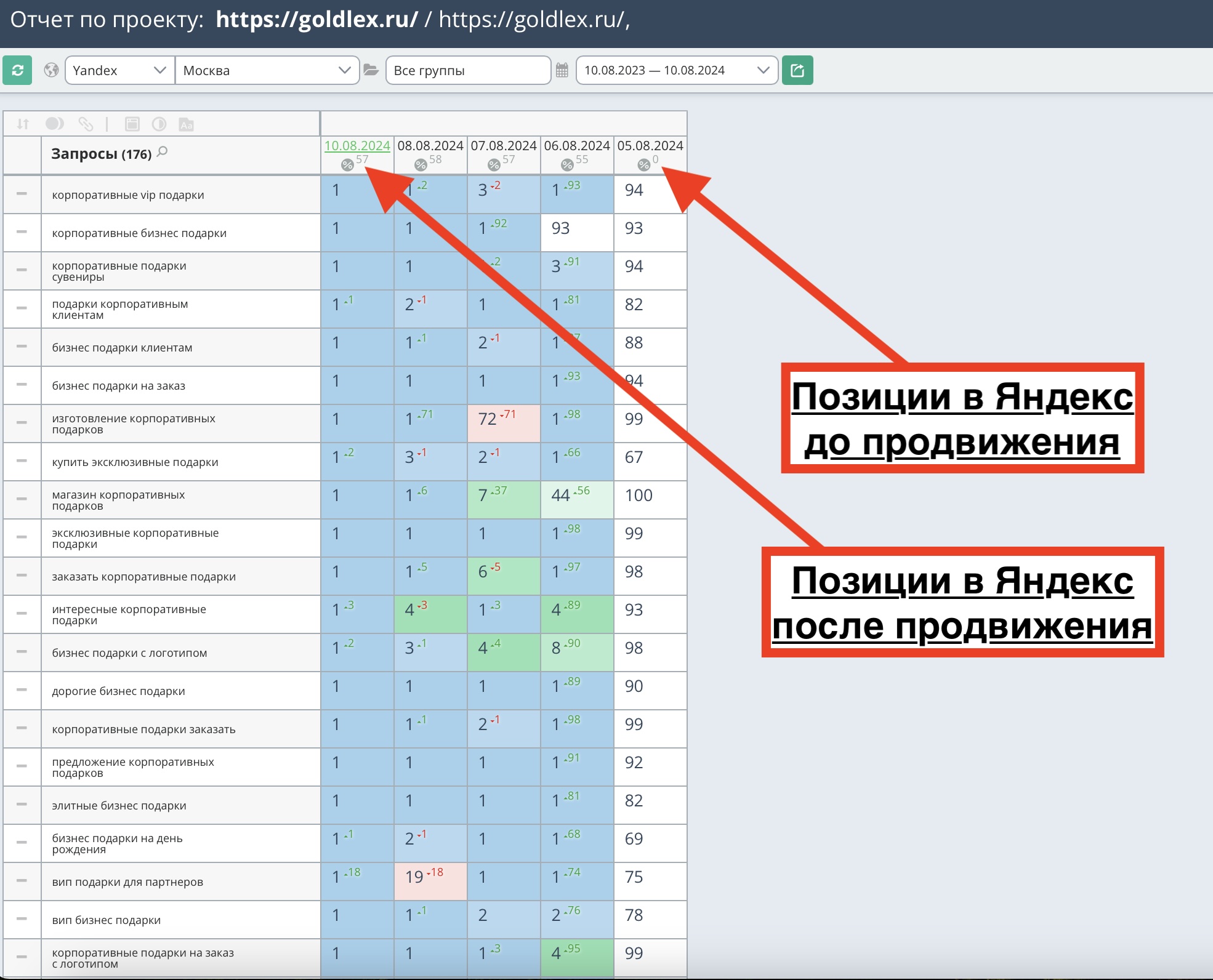Screen dimensions: 1213x980
Task: Open the date range 10.08.2023 — 10.08.2024 dropdown
Action: pyautogui.click(x=677, y=70)
